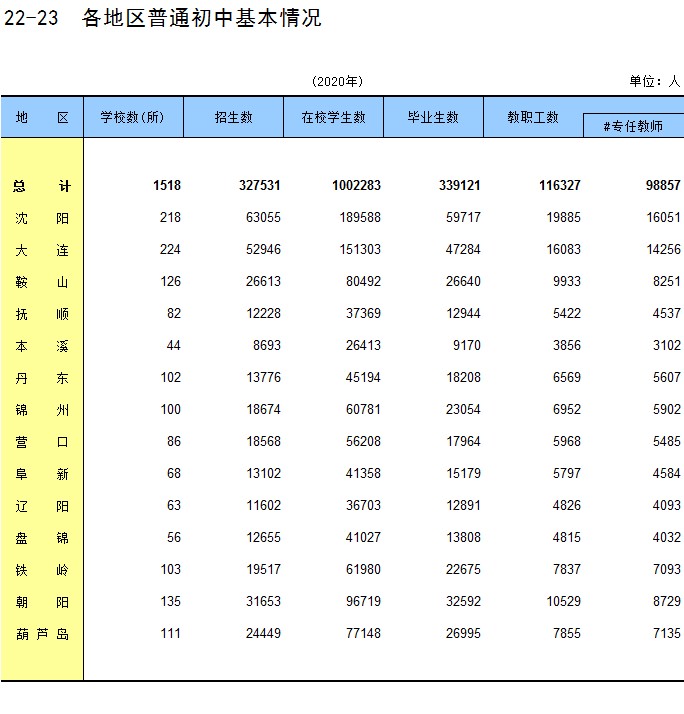Select the 沈阳 row label
This screenshot has width=684, height=714.
[42, 218]
